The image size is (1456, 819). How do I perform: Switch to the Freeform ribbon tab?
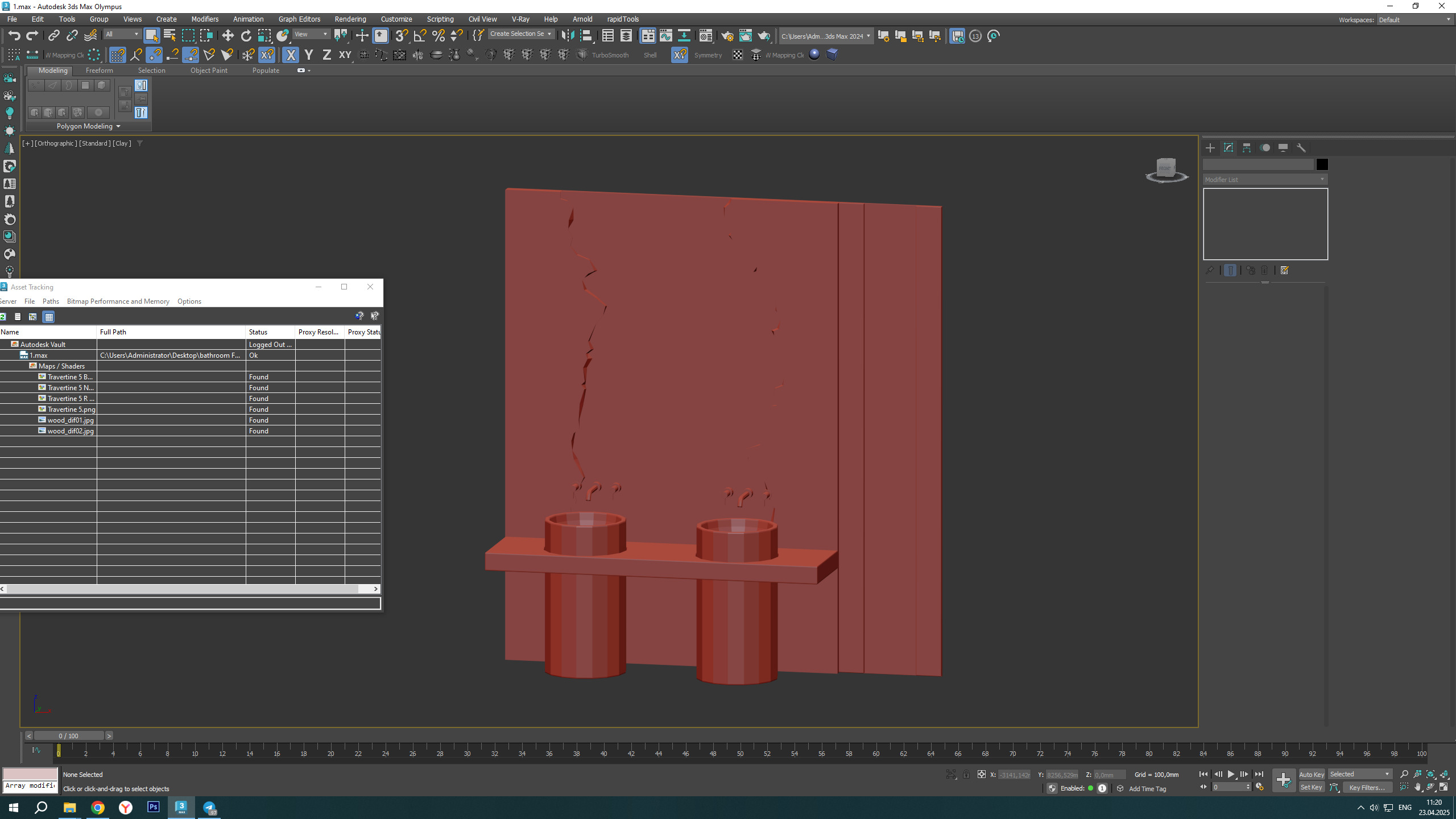99,71
